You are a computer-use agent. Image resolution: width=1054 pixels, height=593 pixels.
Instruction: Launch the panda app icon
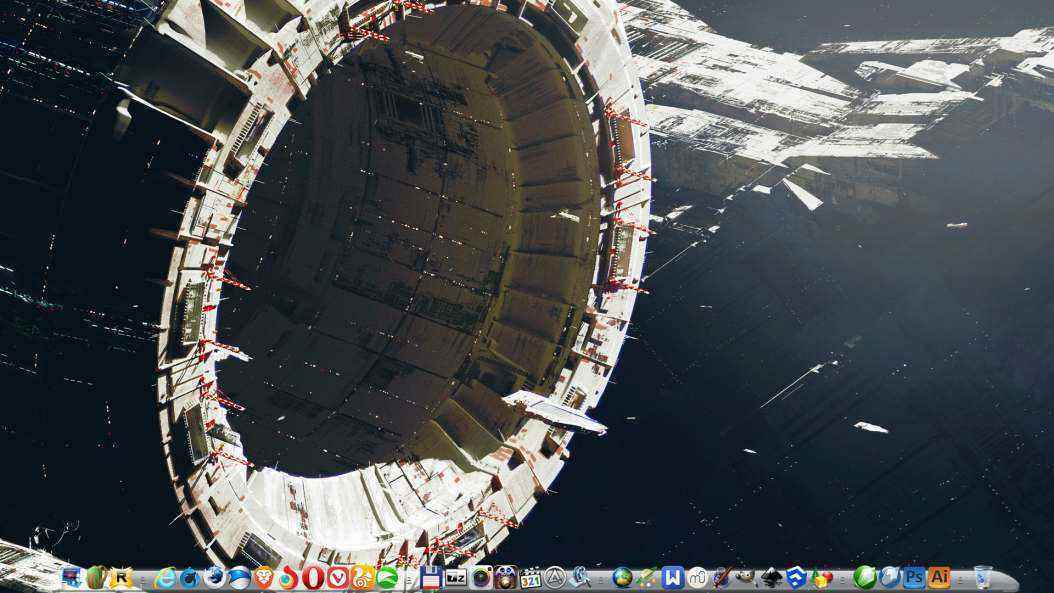505,578
